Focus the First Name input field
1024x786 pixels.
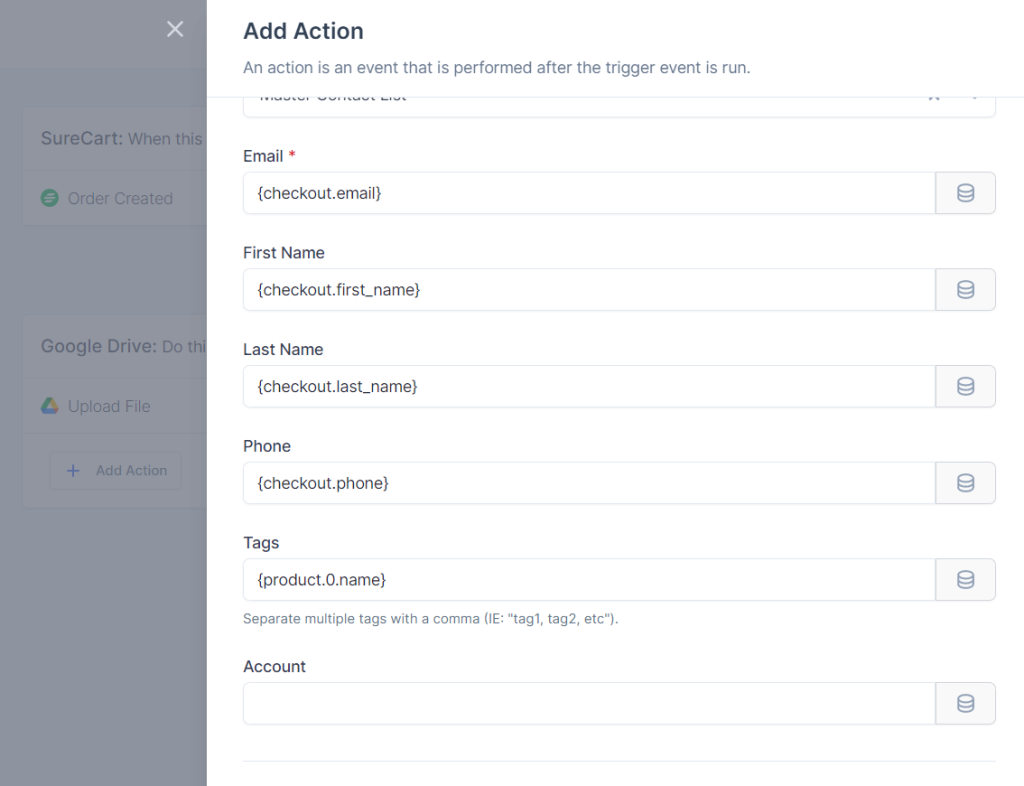click(589, 290)
